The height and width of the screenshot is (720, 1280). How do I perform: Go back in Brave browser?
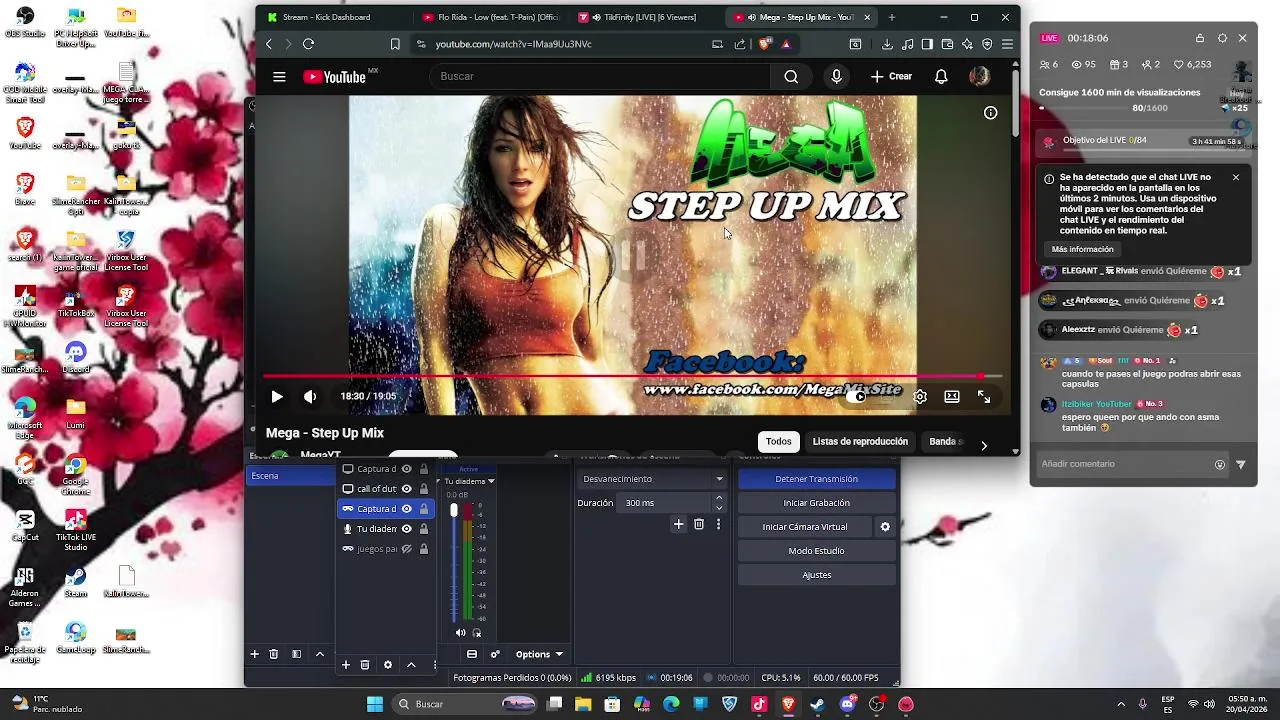point(268,44)
